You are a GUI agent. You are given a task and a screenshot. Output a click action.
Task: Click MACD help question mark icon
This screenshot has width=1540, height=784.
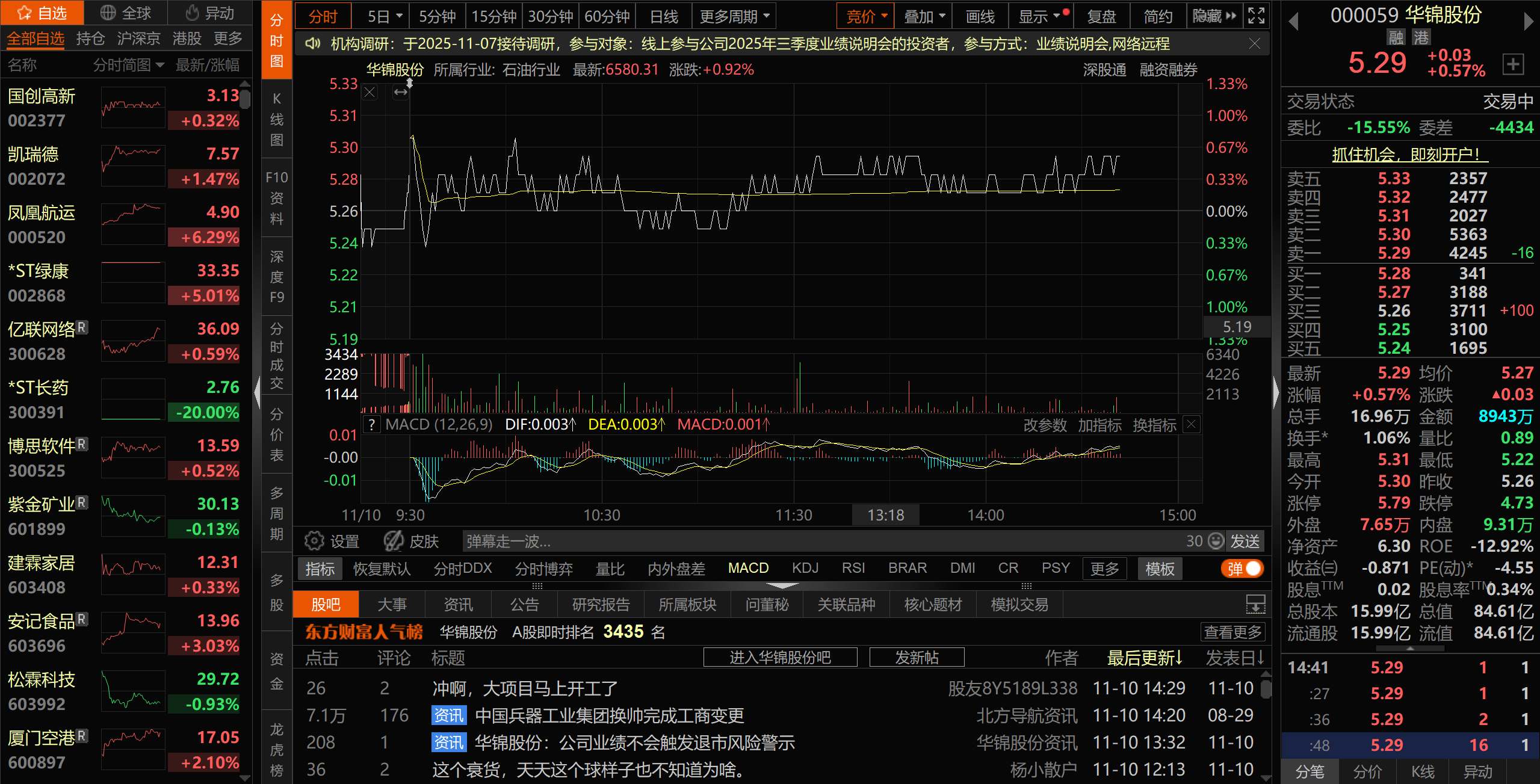[x=372, y=425]
